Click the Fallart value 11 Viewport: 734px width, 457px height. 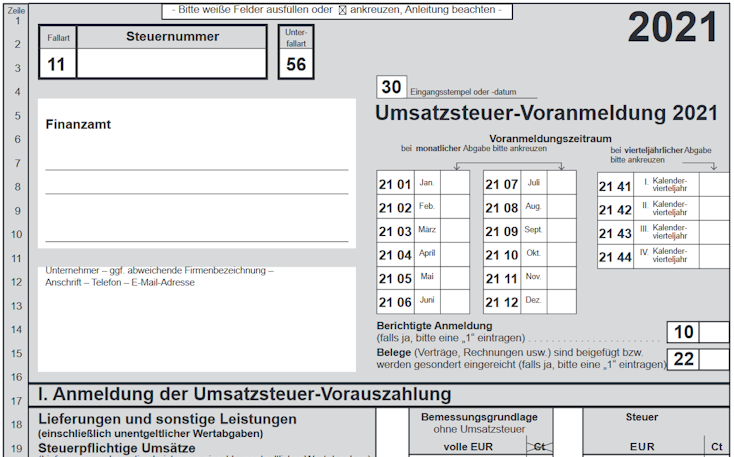click(x=57, y=64)
